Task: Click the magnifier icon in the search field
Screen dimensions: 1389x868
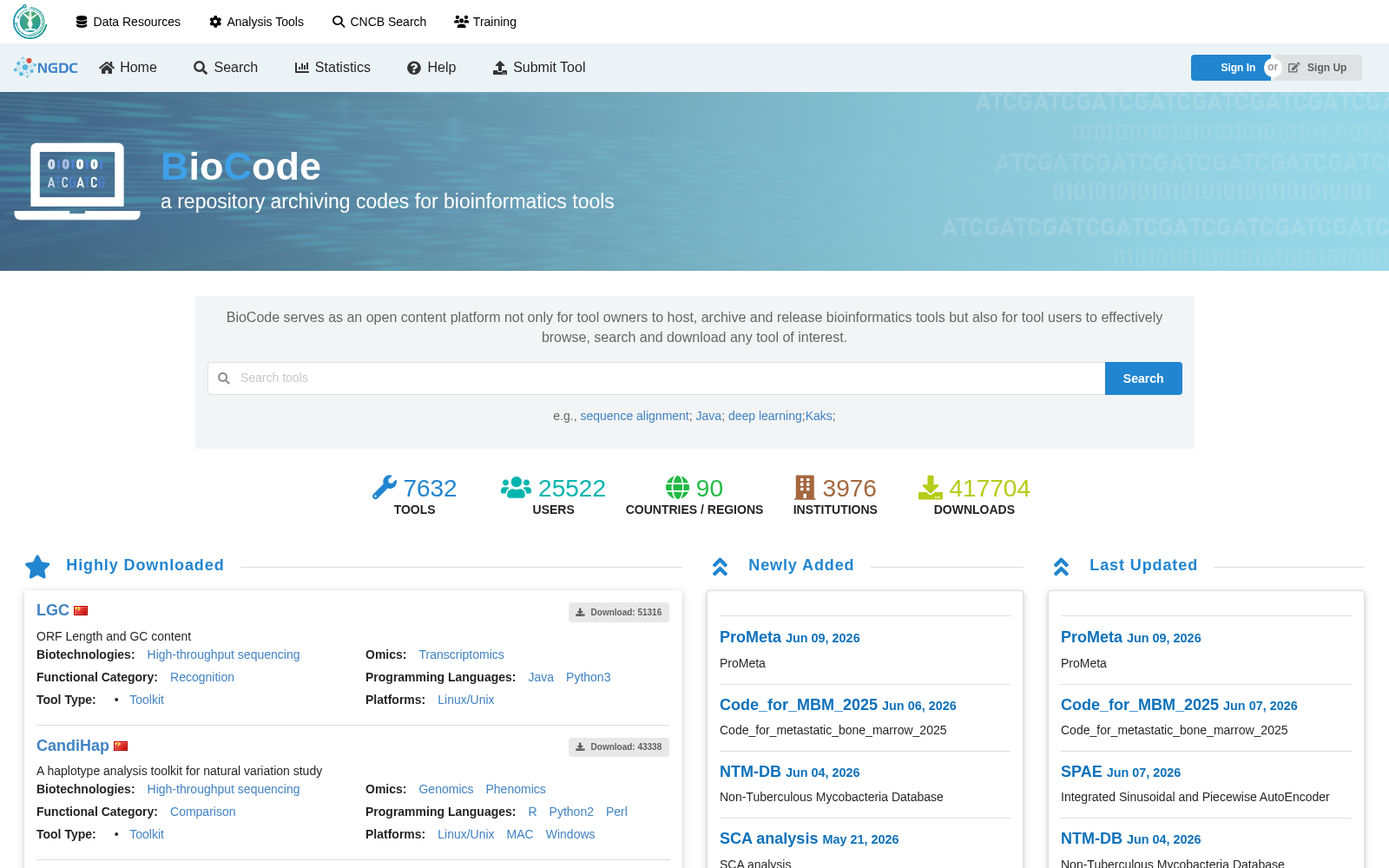Action: (224, 378)
